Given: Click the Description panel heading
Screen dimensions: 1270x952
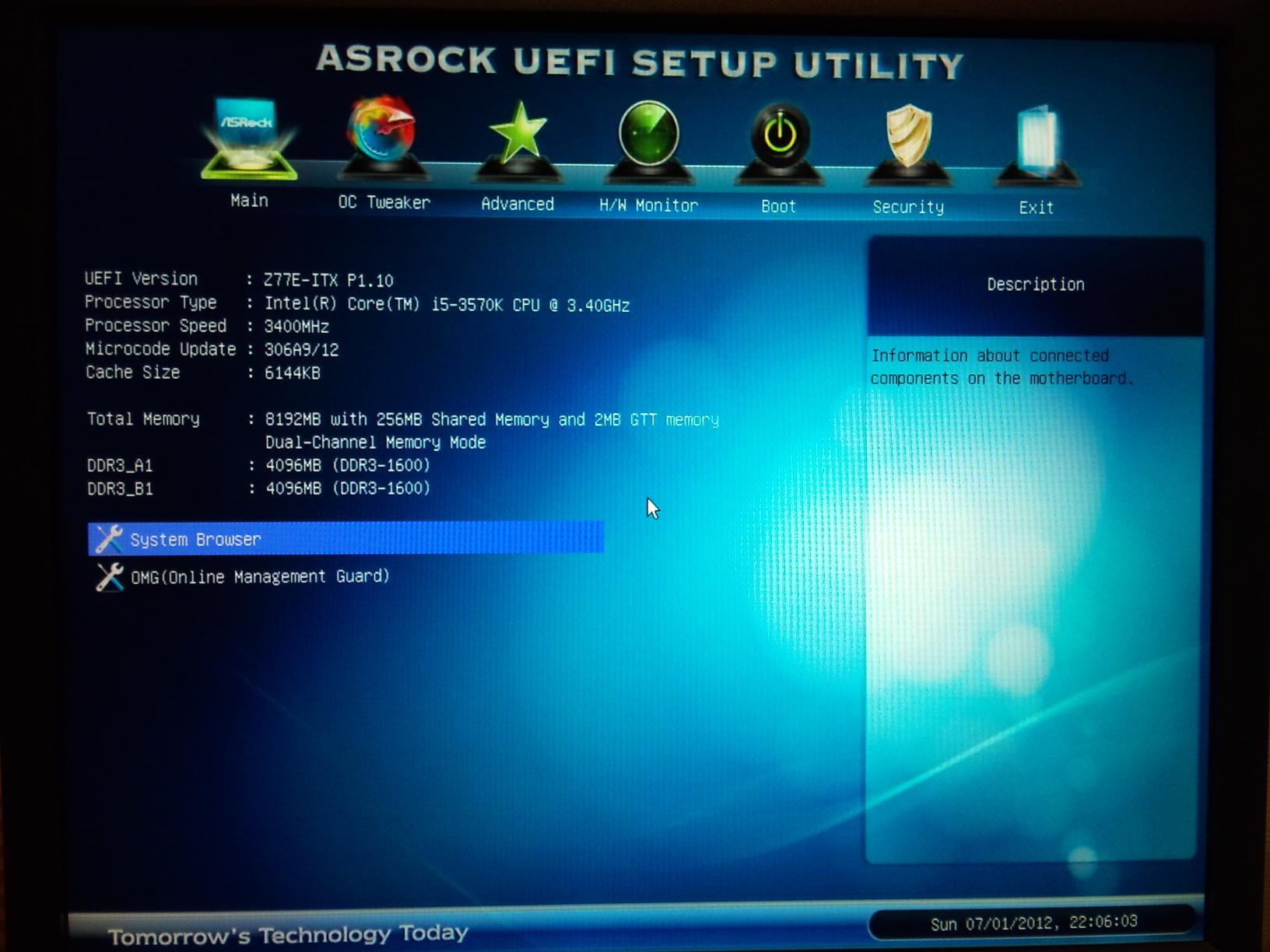Looking at the screenshot, I should [1036, 285].
